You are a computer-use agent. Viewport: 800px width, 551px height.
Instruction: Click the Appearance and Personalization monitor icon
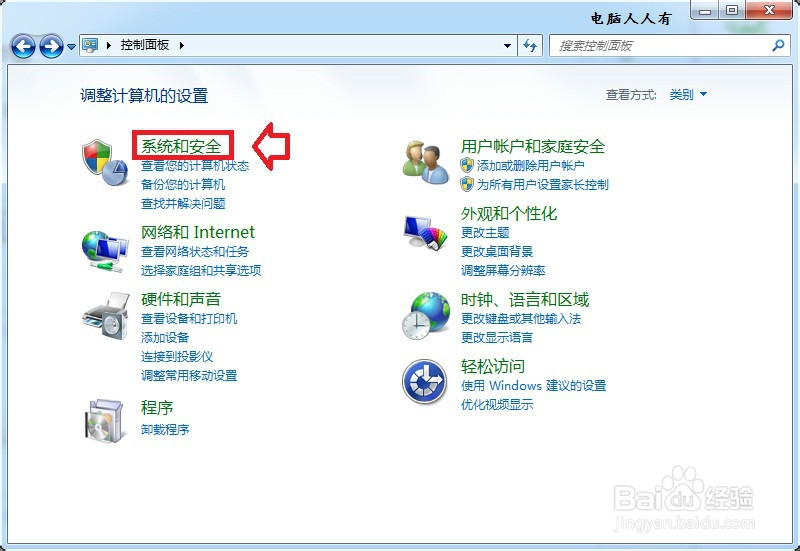click(x=425, y=233)
